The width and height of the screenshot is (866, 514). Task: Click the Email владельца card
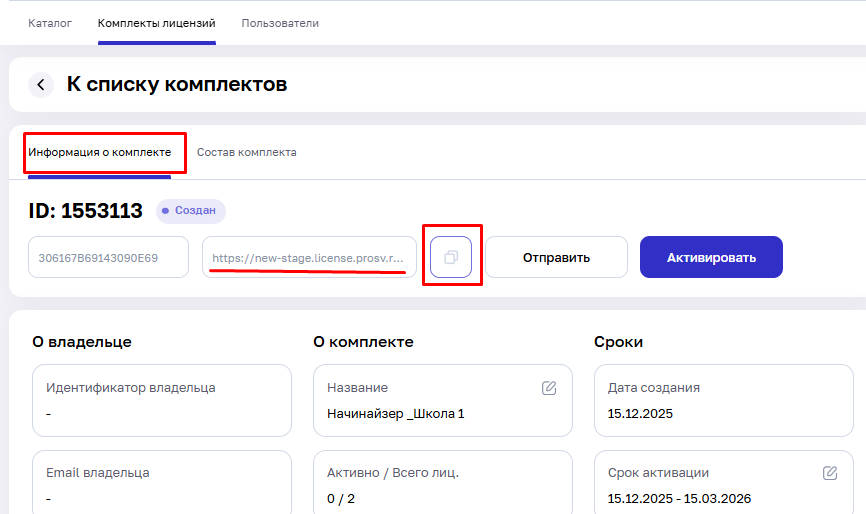pos(162,484)
